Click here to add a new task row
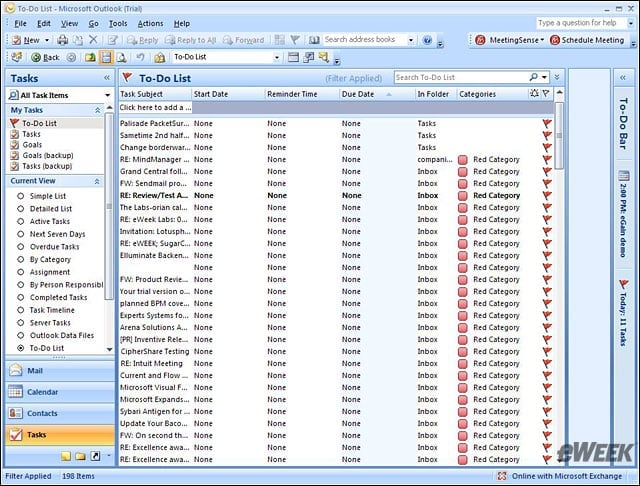Screen dimensions: 640x486 click(336, 107)
